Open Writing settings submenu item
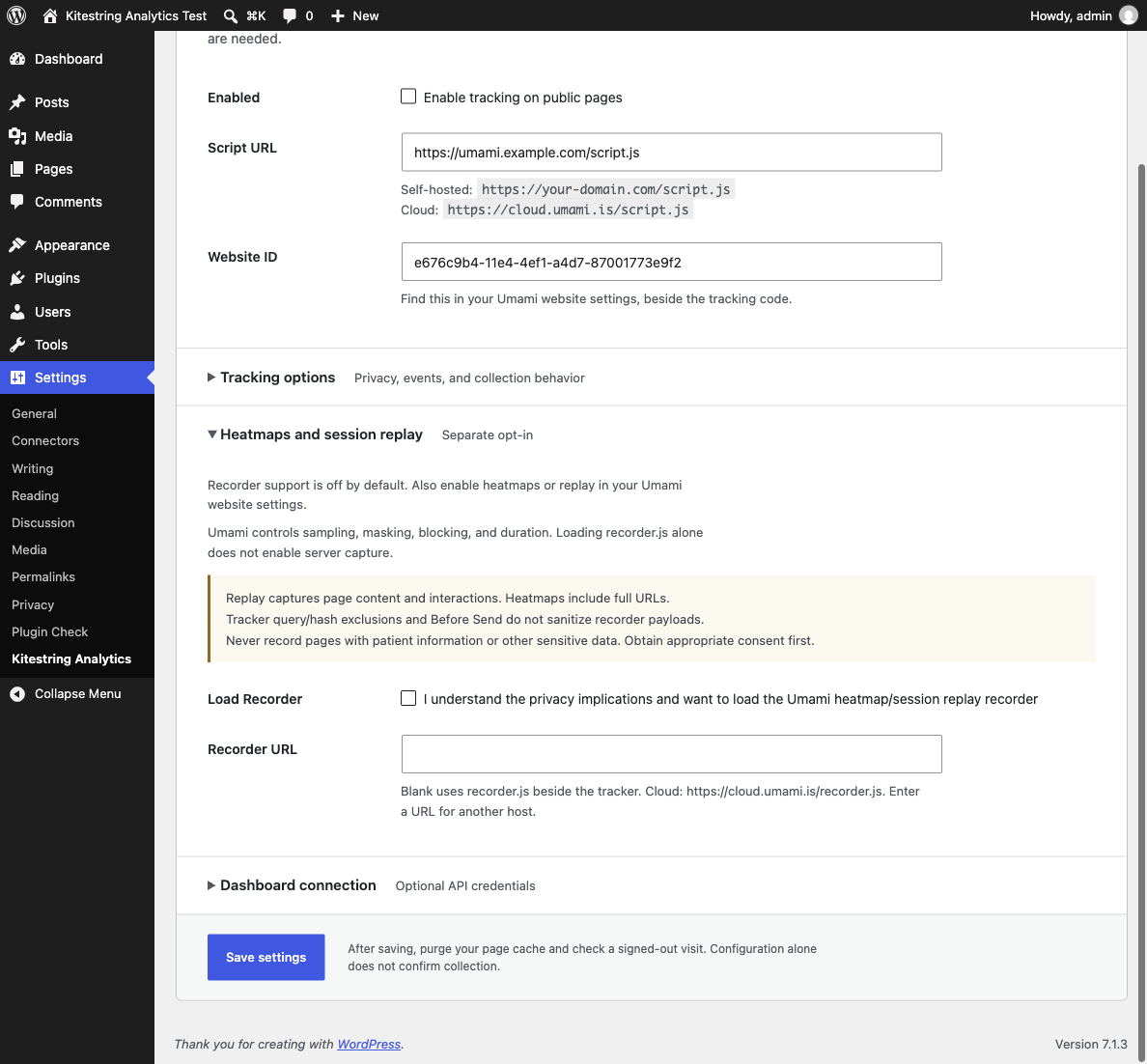The width and height of the screenshot is (1147, 1064). point(32,468)
